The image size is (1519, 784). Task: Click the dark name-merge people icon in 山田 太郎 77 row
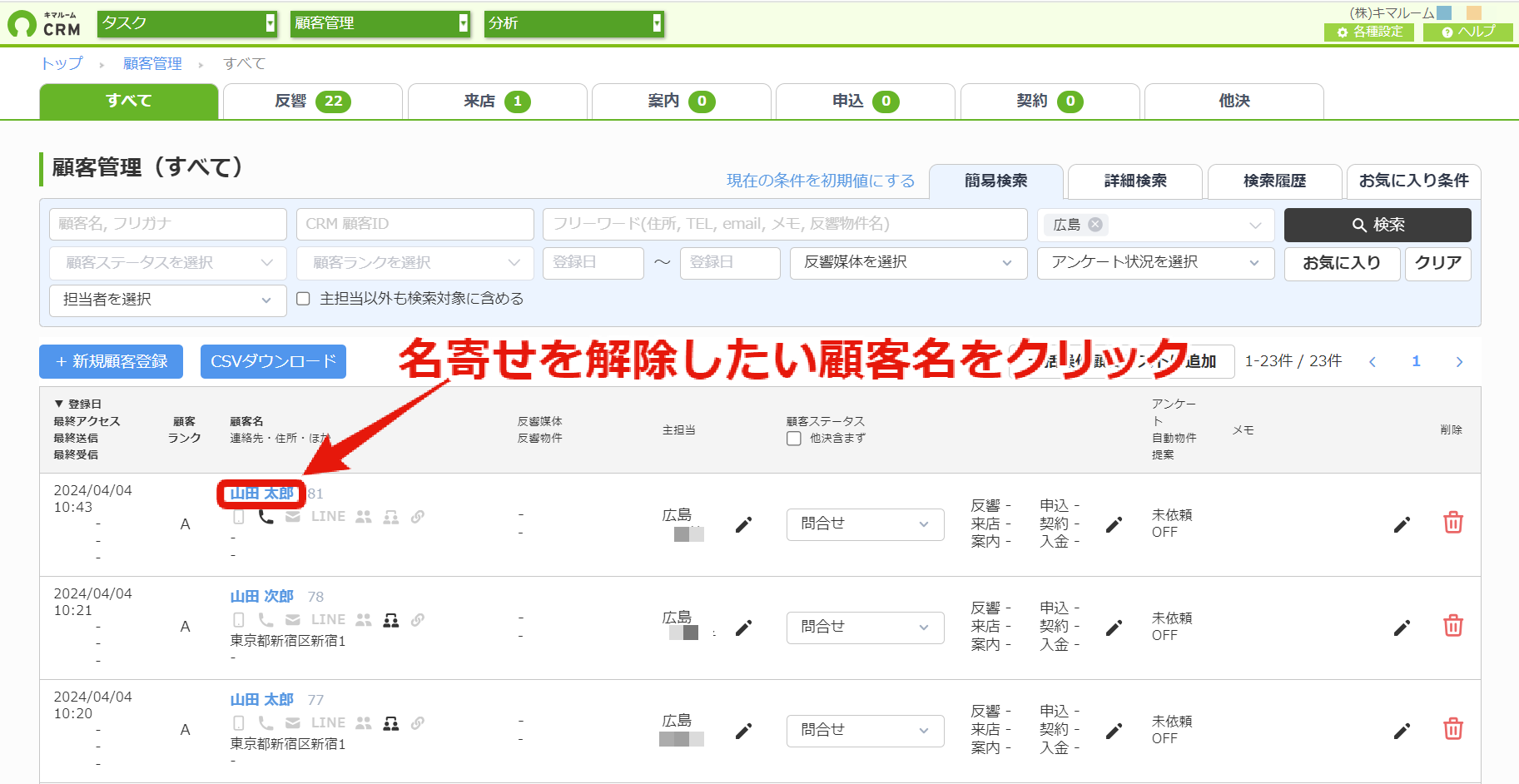point(390,723)
